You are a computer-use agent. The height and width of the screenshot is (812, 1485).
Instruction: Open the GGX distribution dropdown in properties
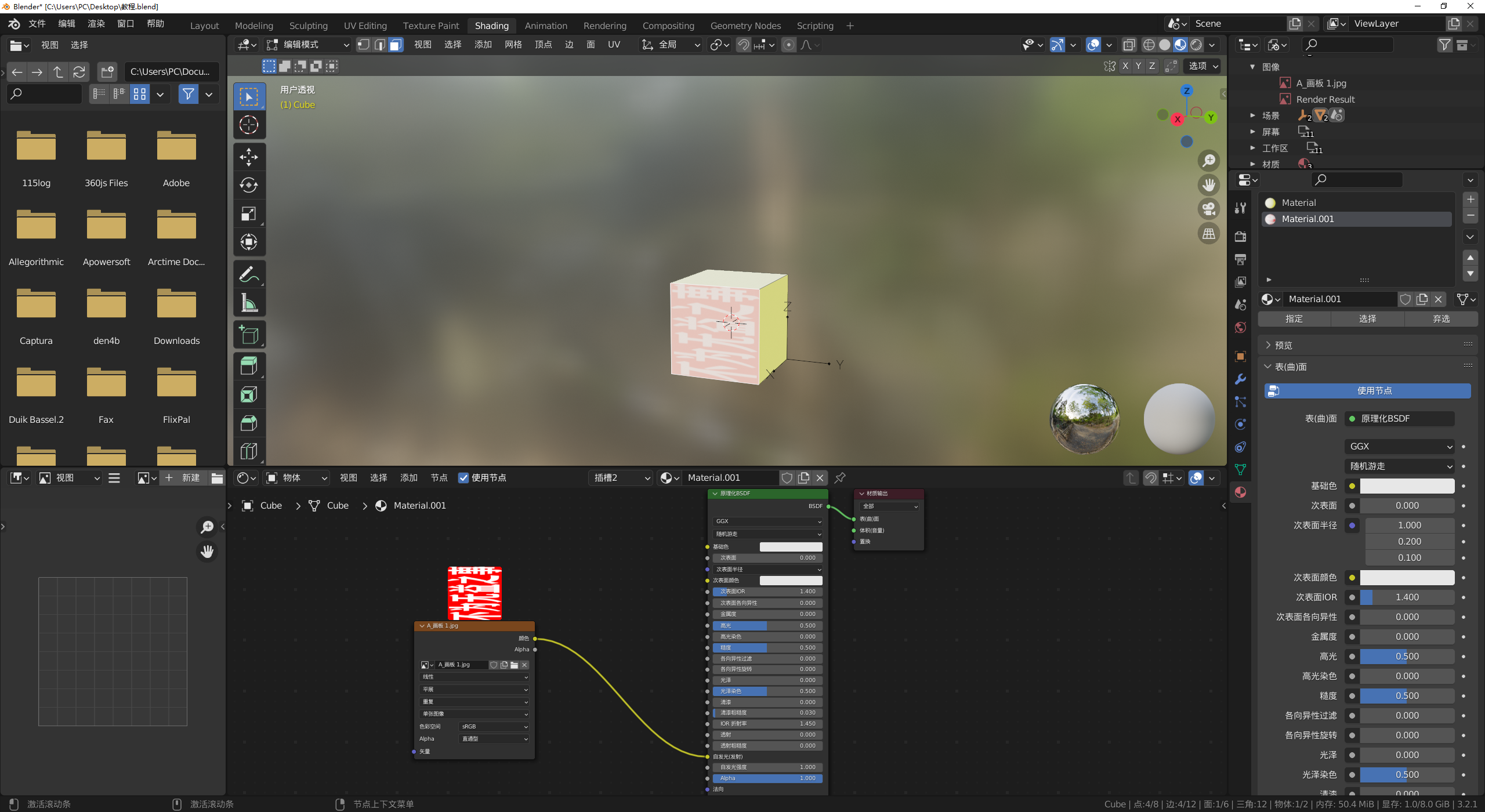1399,446
